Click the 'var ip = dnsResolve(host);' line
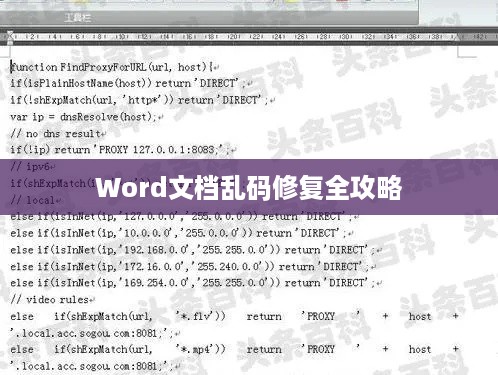The height and width of the screenshot is (375, 498). [87, 117]
